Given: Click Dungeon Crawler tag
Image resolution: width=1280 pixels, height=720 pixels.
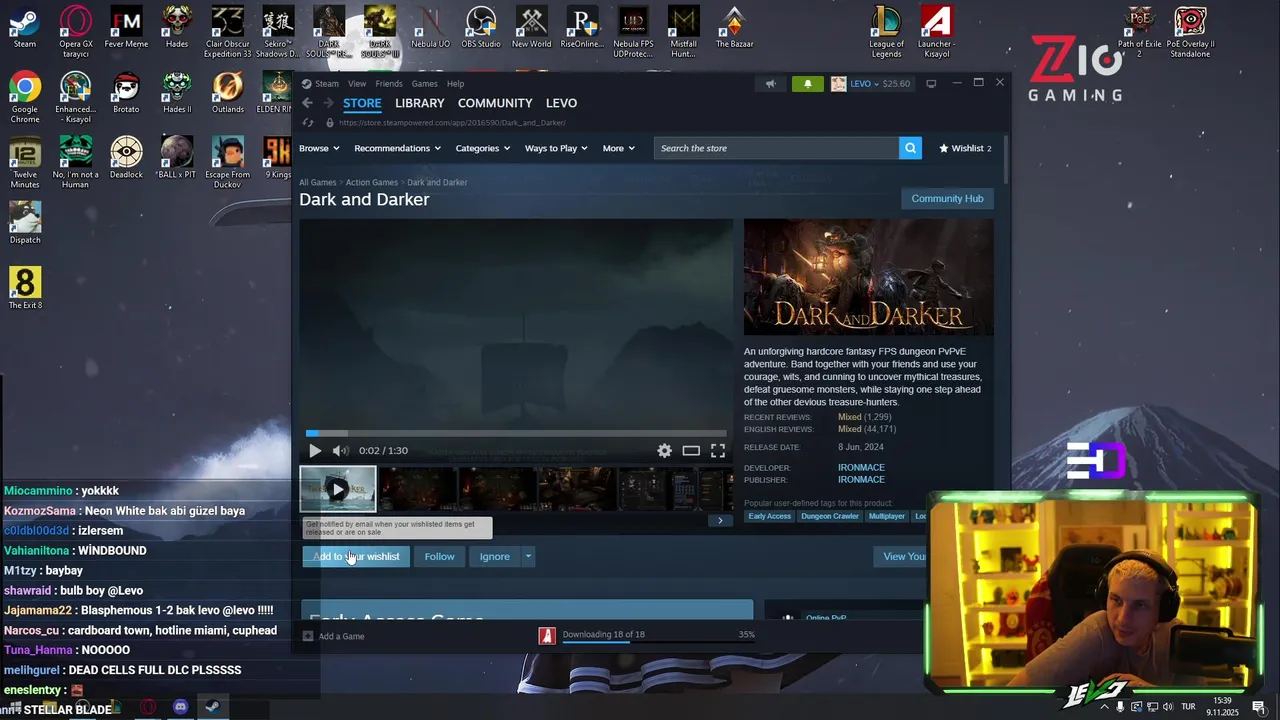Looking at the screenshot, I should [830, 516].
